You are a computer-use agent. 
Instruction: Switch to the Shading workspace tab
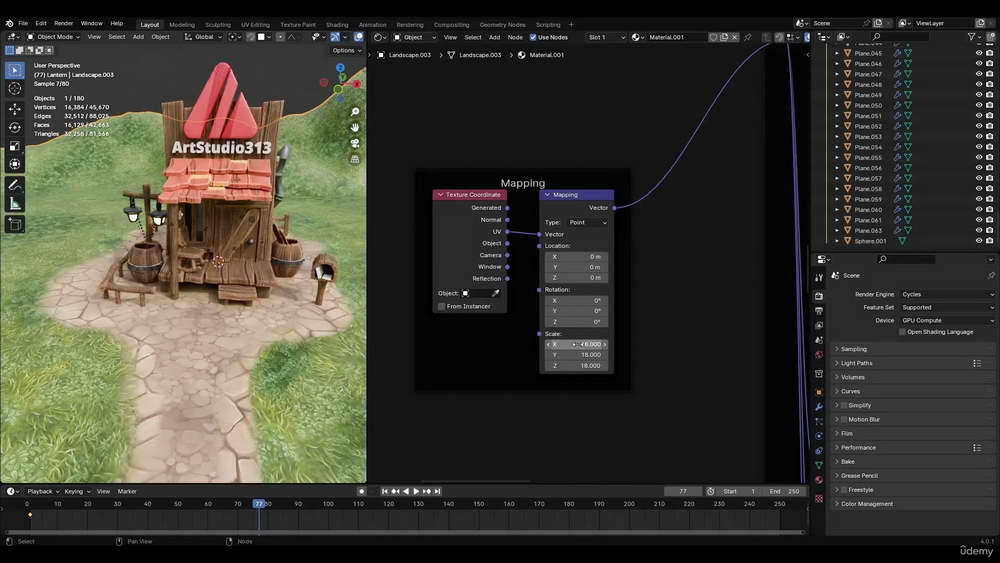pos(337,25)
